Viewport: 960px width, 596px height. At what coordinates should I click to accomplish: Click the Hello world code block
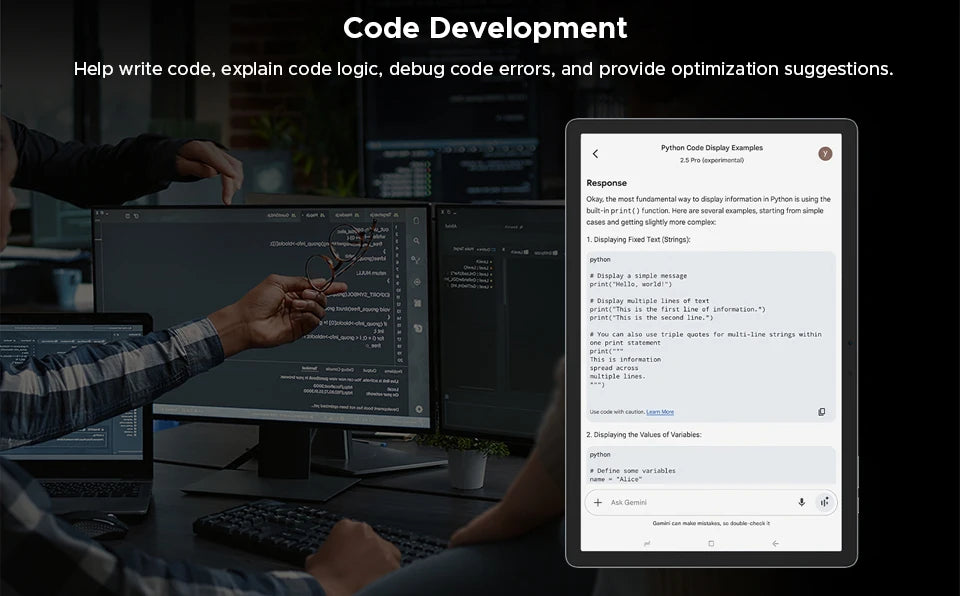tap(710, 330)
